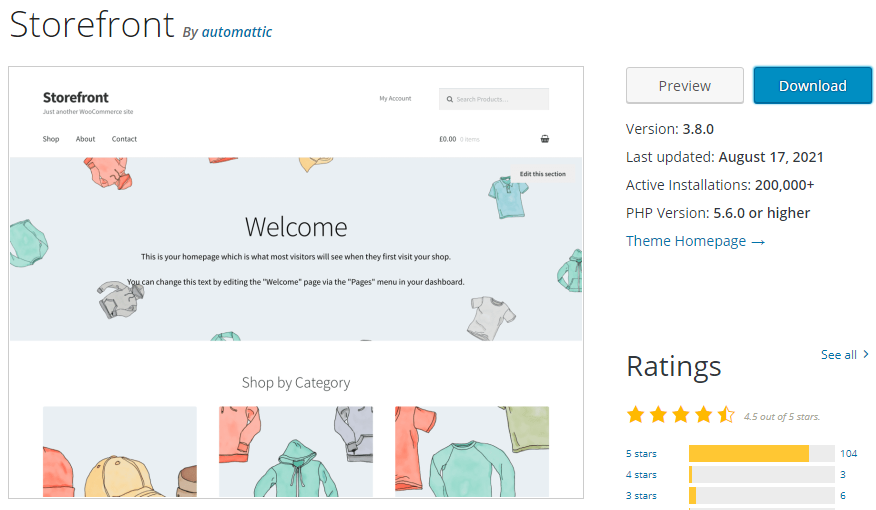This screenshot has height=510, width=876.
Task: Click the fourth rating star icon
Action: (703, 414)
